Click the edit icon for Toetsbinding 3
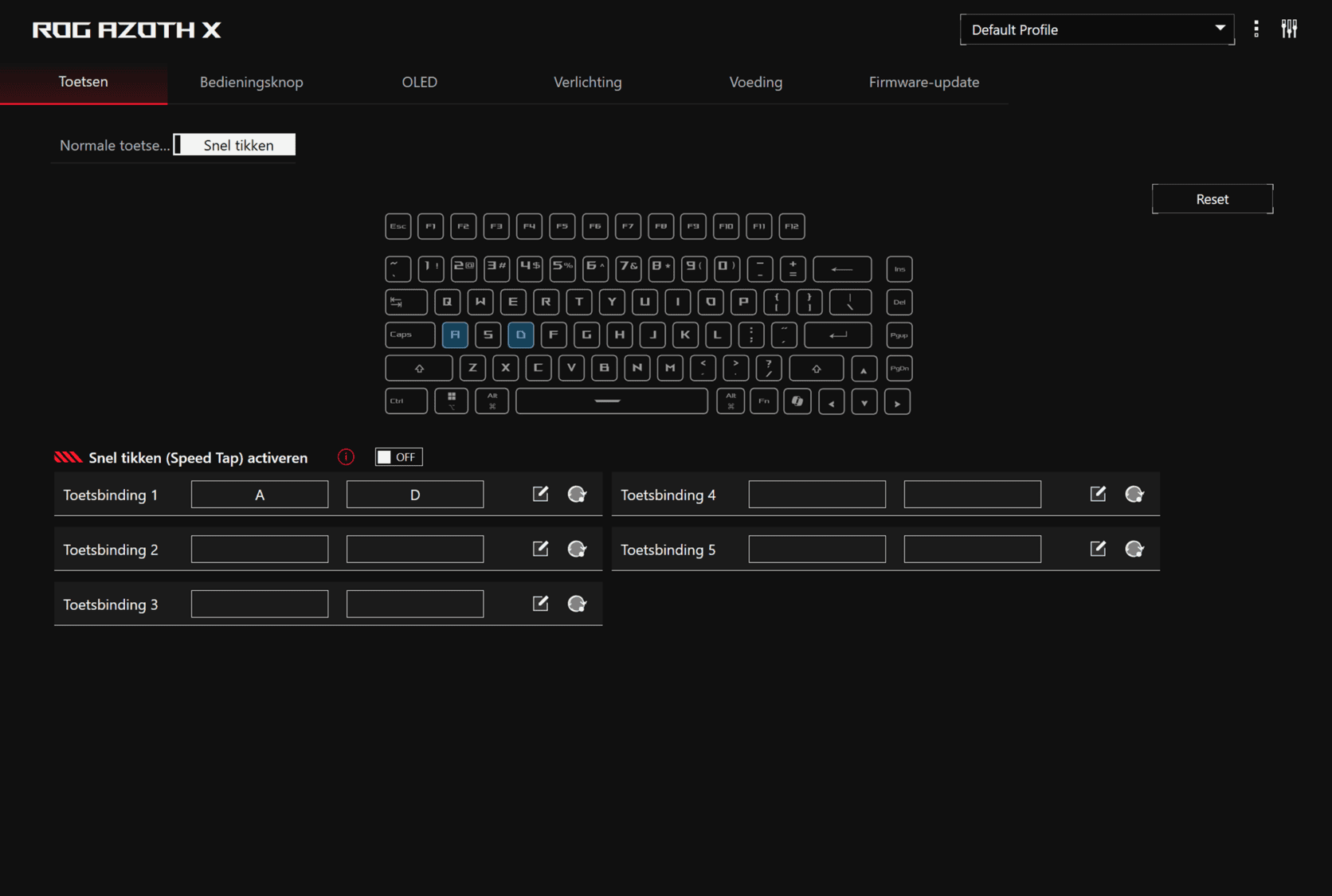 540,604
